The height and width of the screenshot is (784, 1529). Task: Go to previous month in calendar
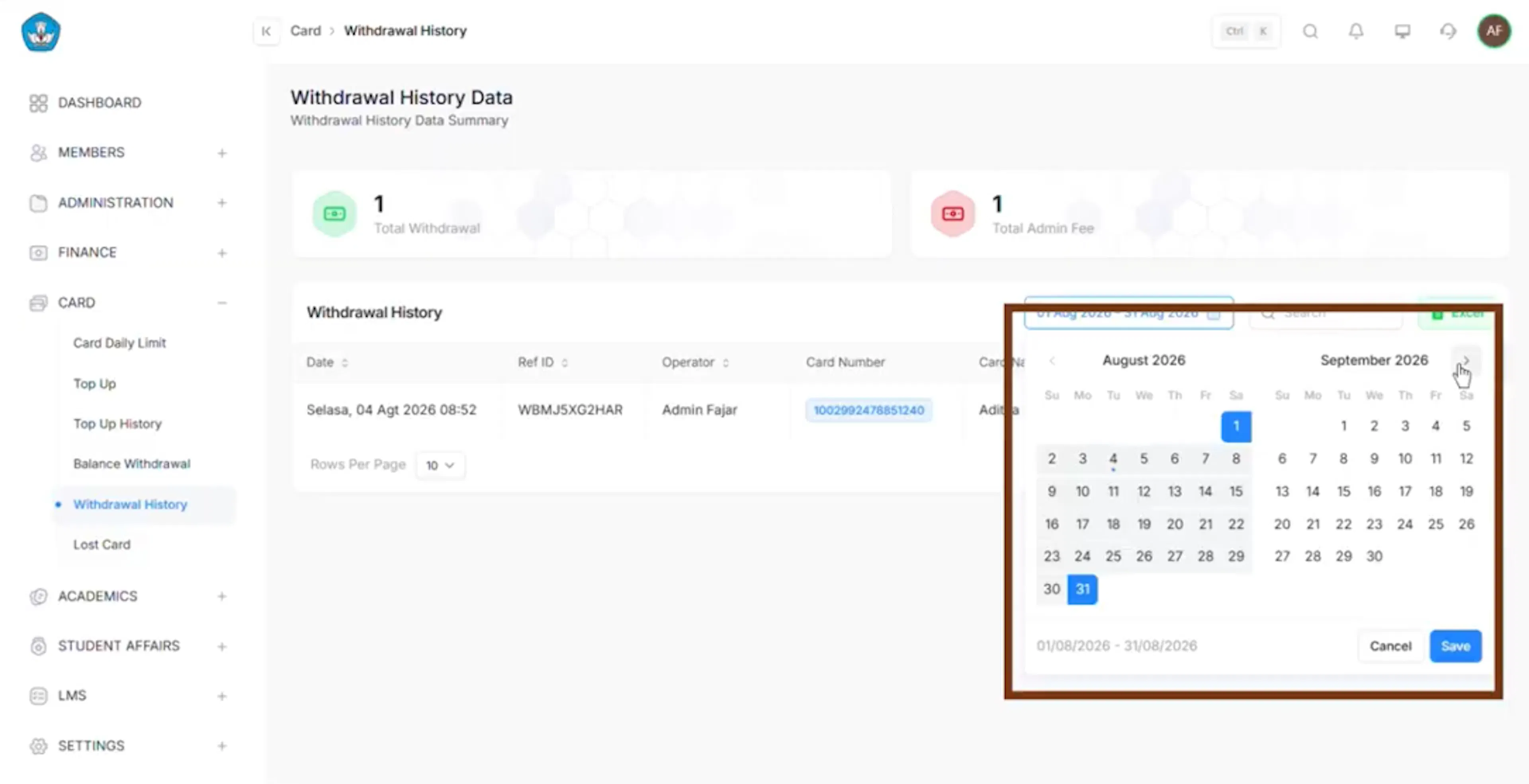tap(1052, 361)
